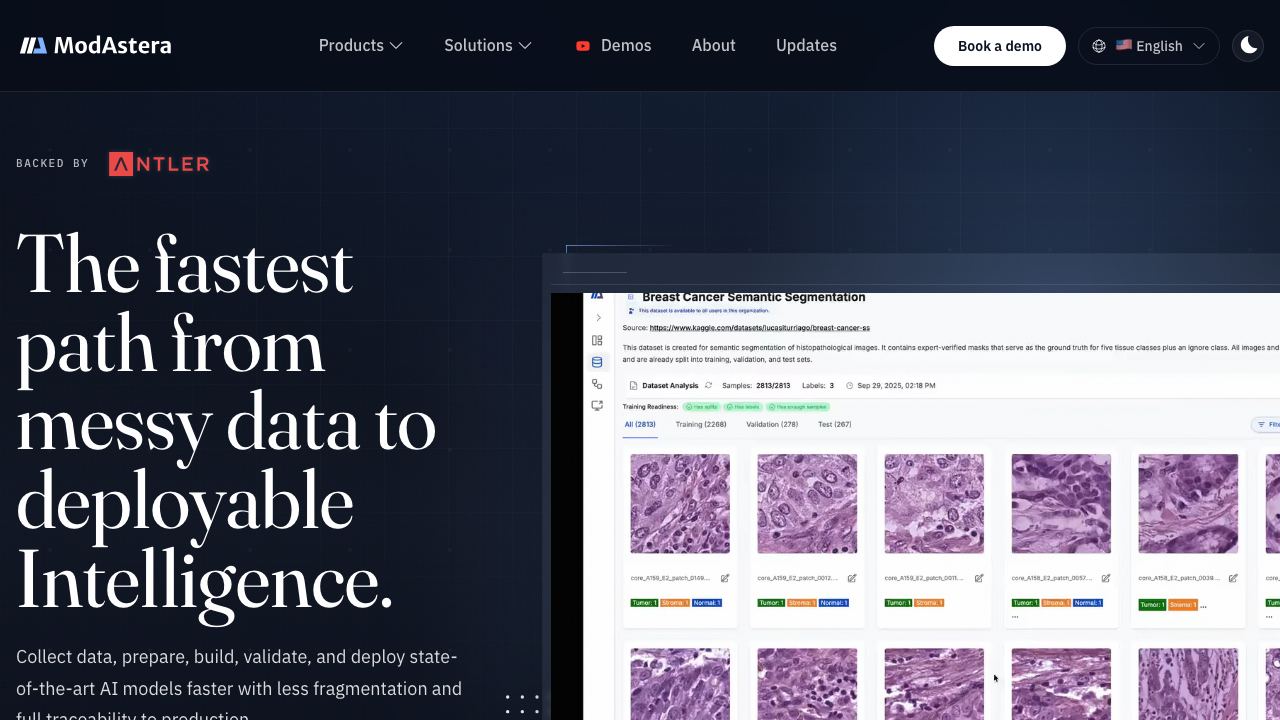Edit the core_A159_E2_patch_0149 image name
The image size is (1280, 720).
[725, 578]
